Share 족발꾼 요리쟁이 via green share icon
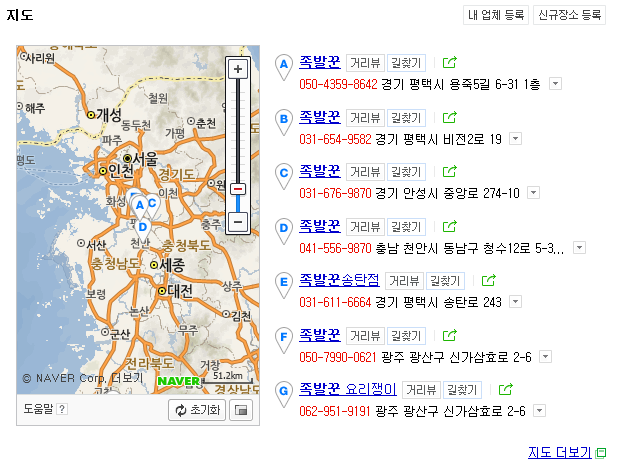 [x=505, y=389]
